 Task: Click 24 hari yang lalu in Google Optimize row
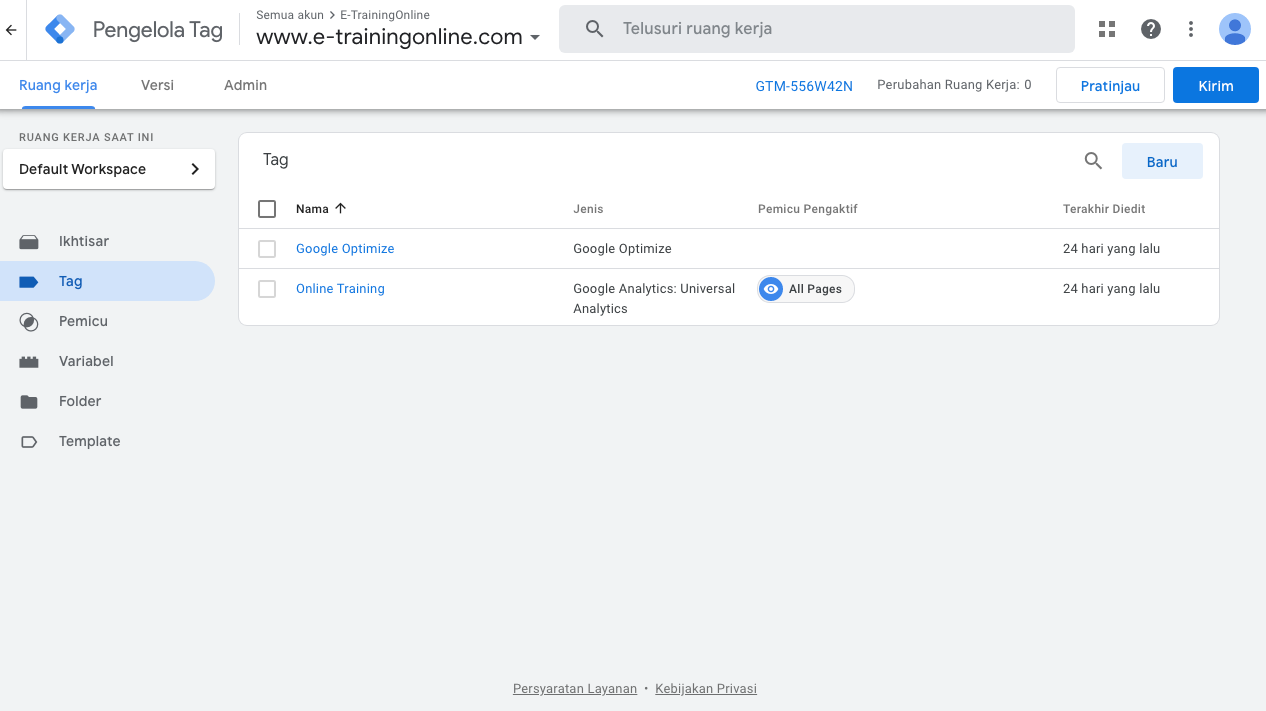[1111, 248]
